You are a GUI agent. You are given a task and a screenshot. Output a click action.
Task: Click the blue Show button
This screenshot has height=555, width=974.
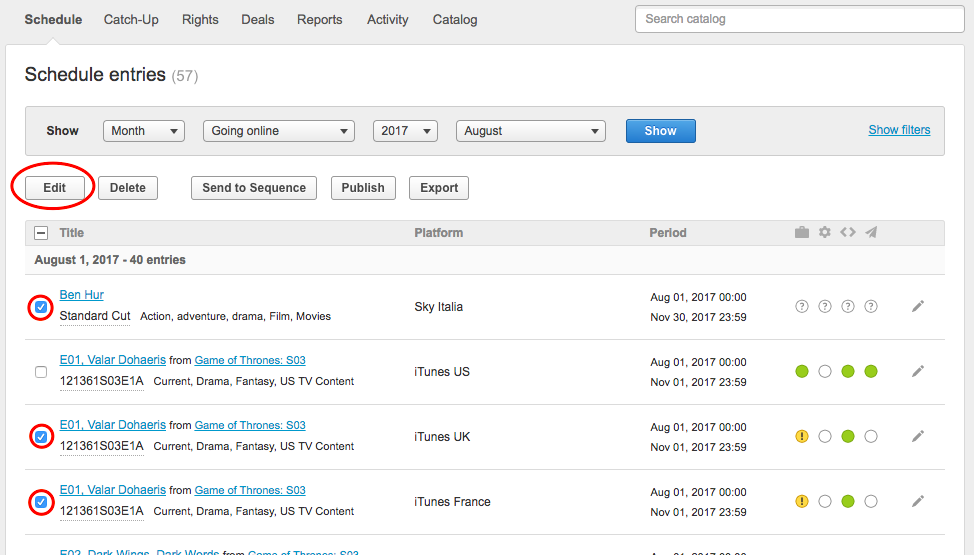660,131
